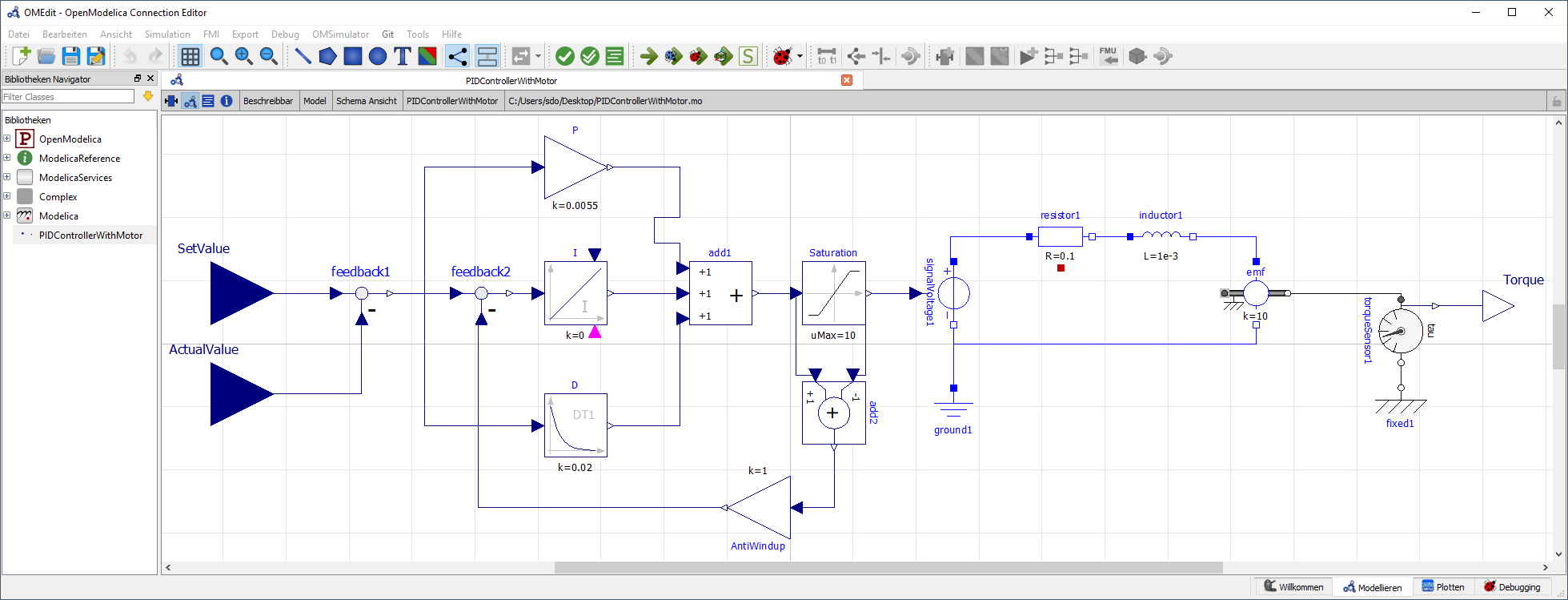Viewport: 1568px width, 600px height.
Task: Open the Tools menu
Action: [418, 34]
